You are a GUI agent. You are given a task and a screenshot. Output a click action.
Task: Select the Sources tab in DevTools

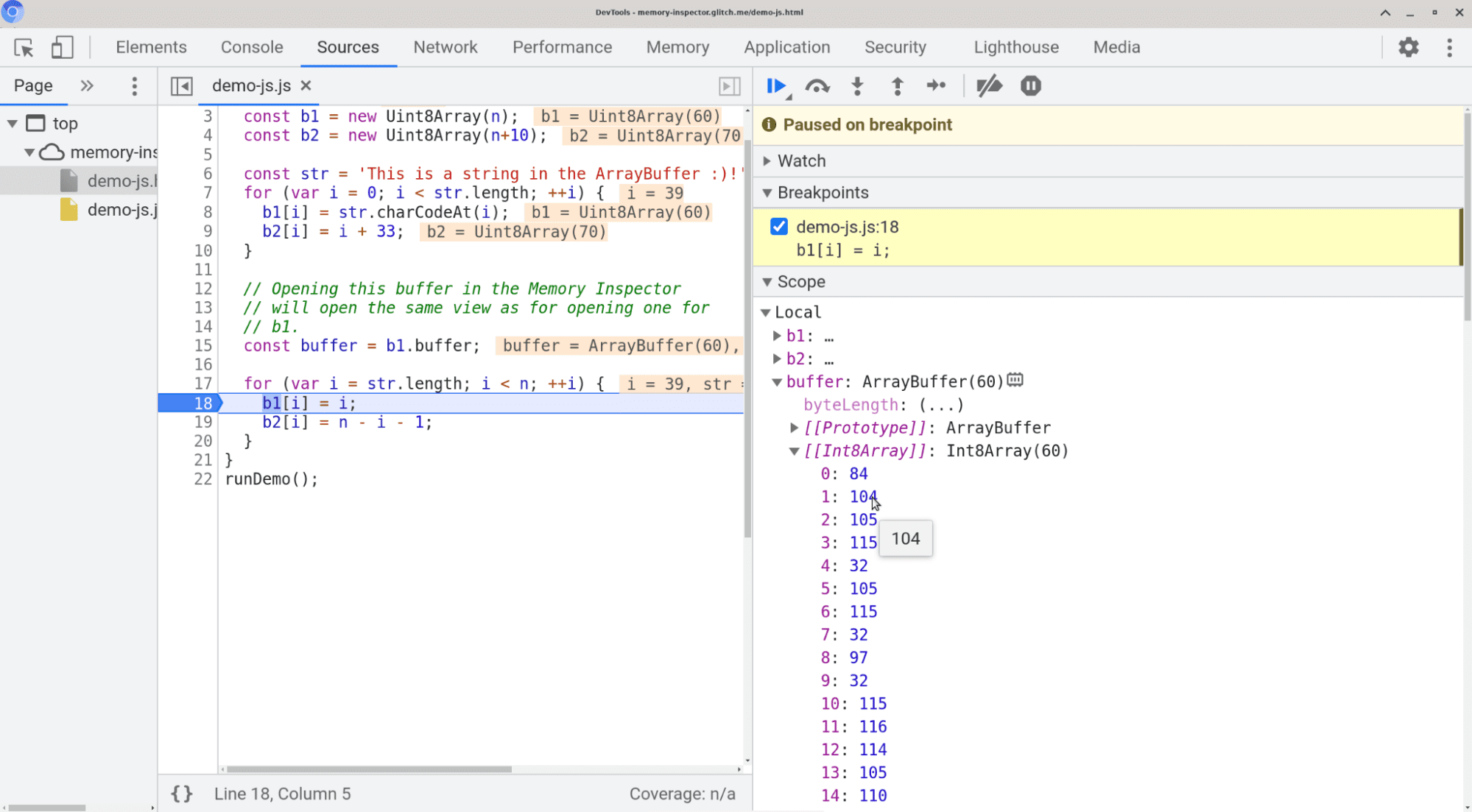point(348,47)
